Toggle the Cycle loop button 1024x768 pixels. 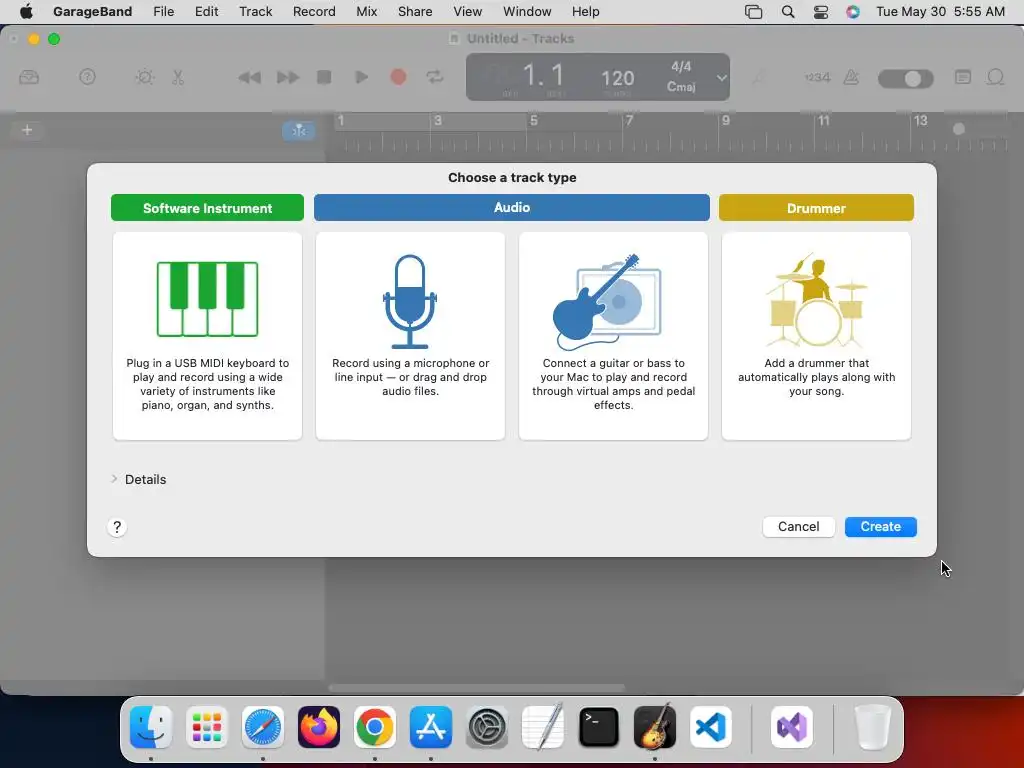(435, 77)
